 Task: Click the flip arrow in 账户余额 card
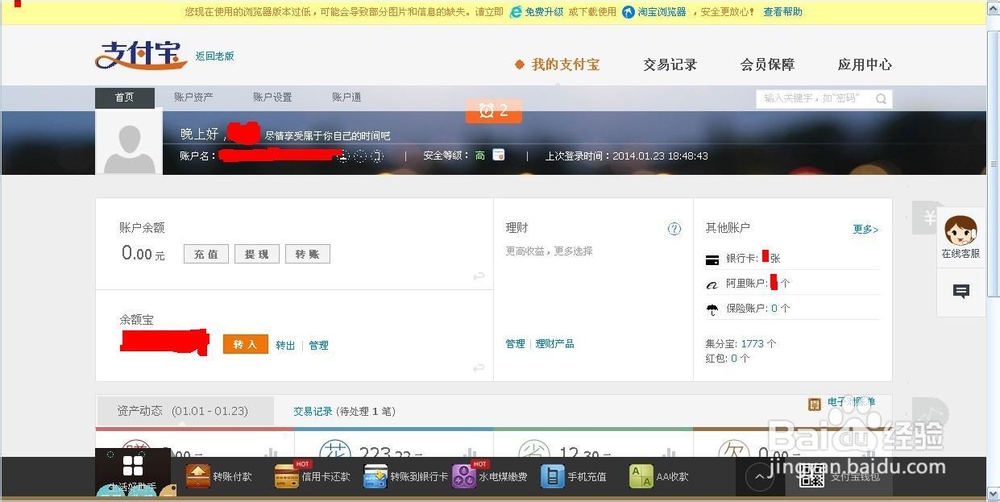(x=478, y=276)
